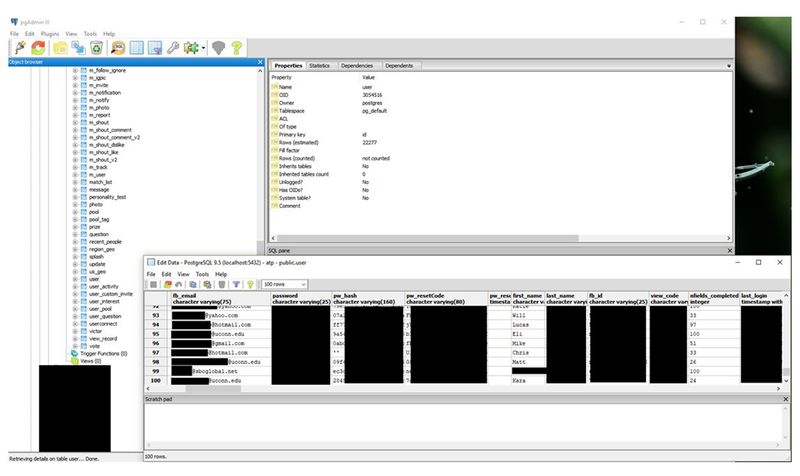800x476 pixels.
Task: Switch to the Statistics tab
Action: click(319, 65)
